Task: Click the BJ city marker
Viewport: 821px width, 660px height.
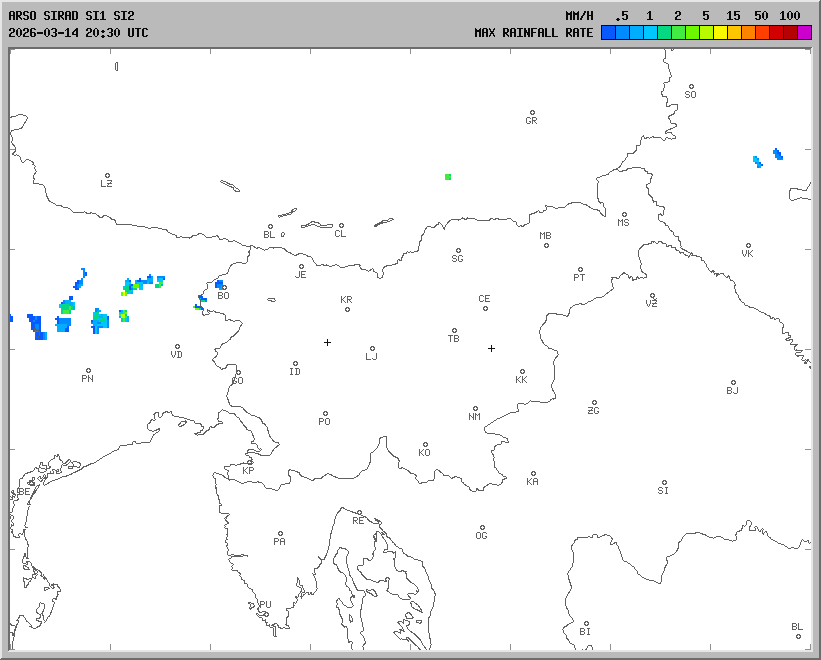Action: pyautogui.click(x=733, y=383)
